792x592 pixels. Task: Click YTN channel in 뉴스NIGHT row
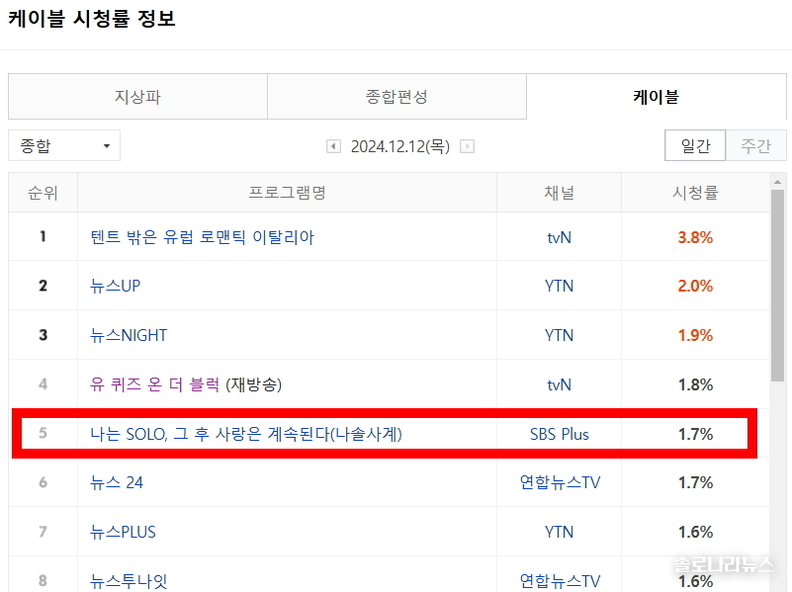tap(559, 335)
